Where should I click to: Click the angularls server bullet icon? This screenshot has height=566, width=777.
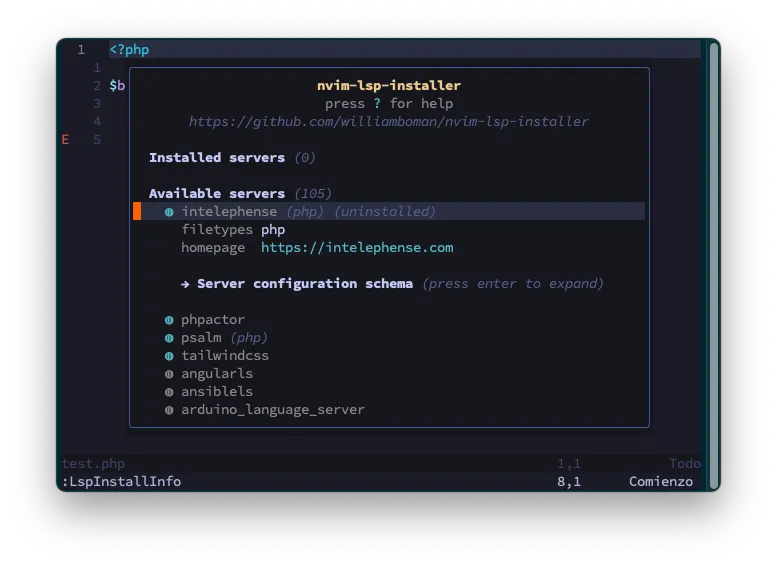tap(169, 374)
